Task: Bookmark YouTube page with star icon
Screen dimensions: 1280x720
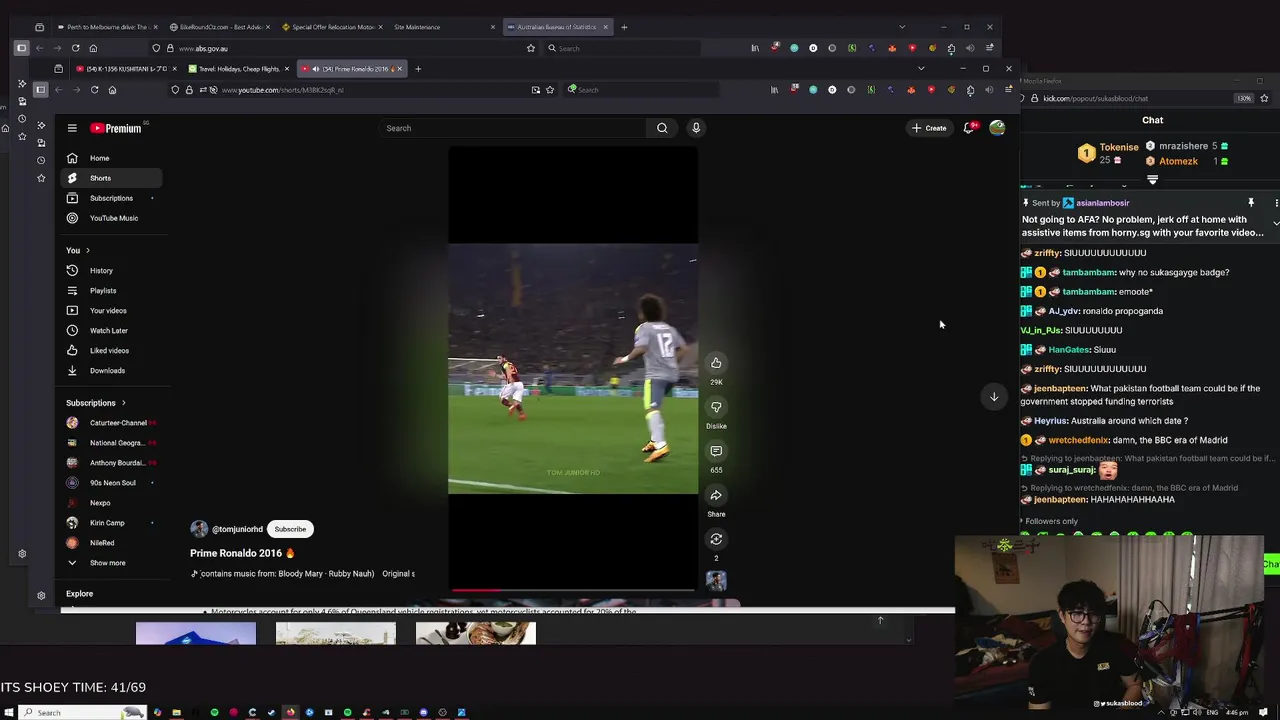Action: [x=550, y=90]
